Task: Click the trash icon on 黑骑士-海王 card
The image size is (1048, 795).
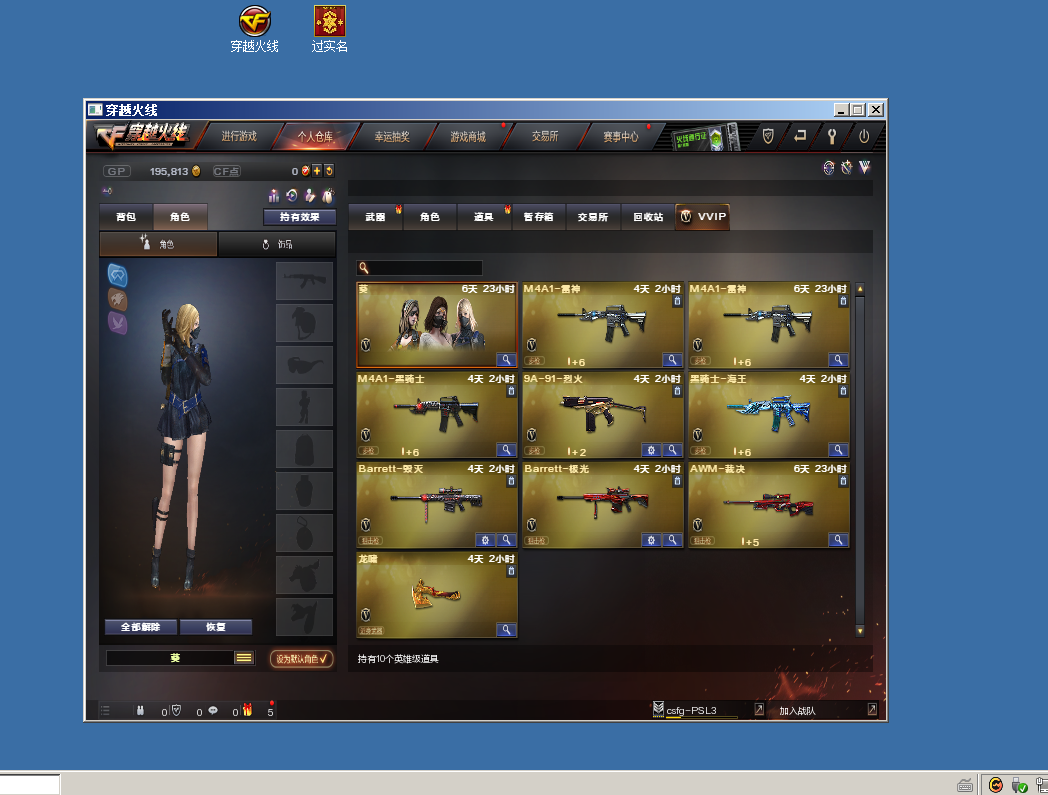Action: (843, 391)
